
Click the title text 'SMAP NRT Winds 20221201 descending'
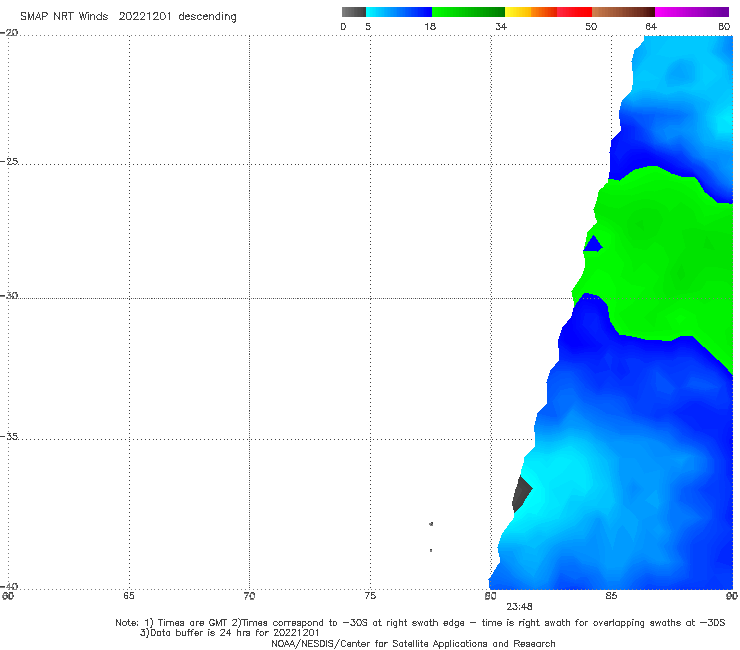(128, 17)
